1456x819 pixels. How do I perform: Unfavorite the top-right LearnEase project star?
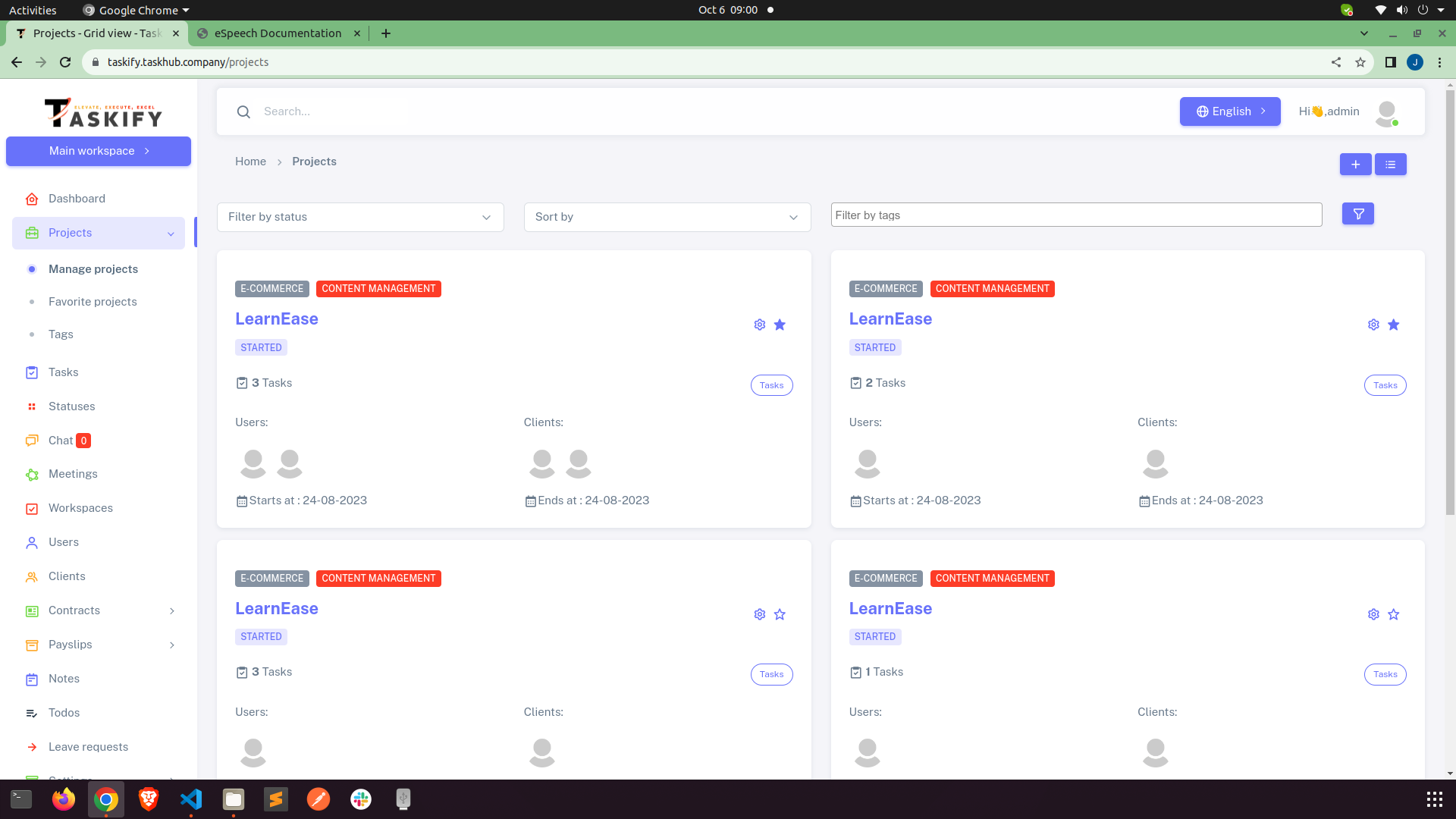[x=1393, y=324]
